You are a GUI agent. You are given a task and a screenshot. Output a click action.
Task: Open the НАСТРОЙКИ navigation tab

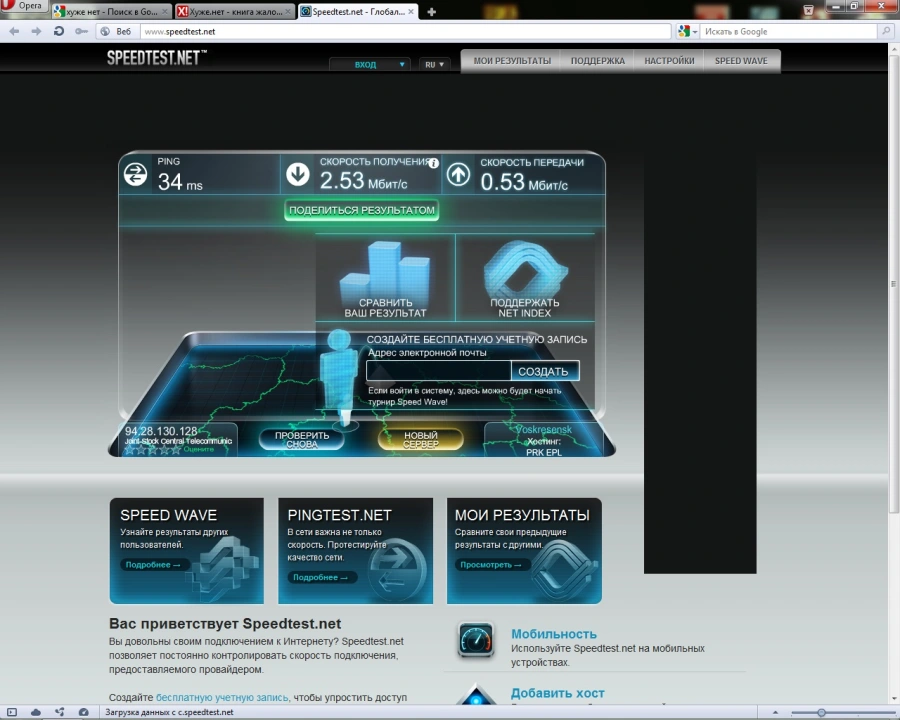[669, 61]
